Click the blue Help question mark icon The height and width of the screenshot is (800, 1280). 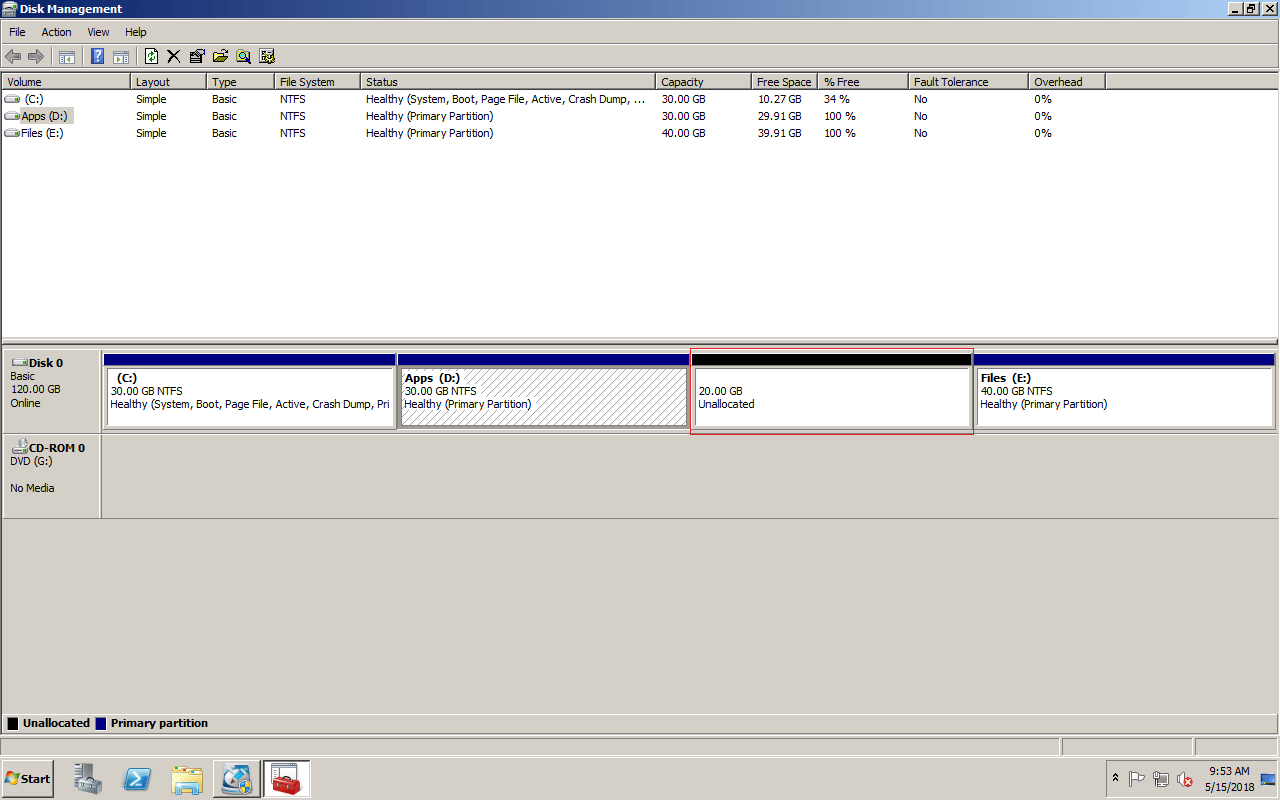[x=98, y=56]
